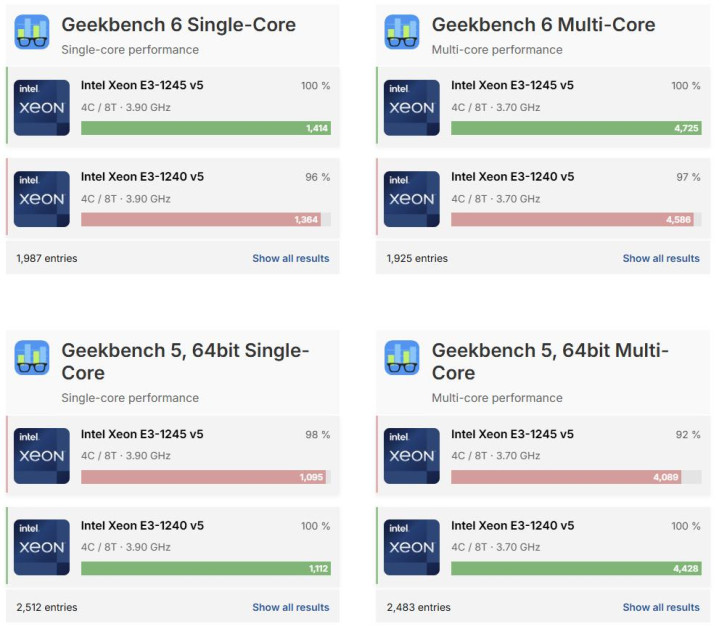Click the Geekbench 5 Multi-Core logo icon
Image resolution: width=719 pixels, height=629 pixels.
pyautogui.click(x=402, y=357)
